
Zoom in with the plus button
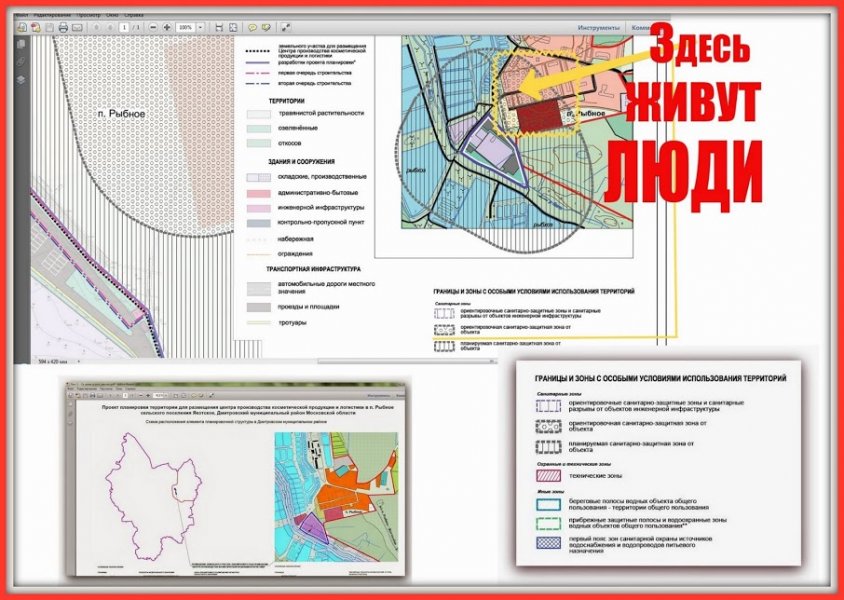coord(166,28)
